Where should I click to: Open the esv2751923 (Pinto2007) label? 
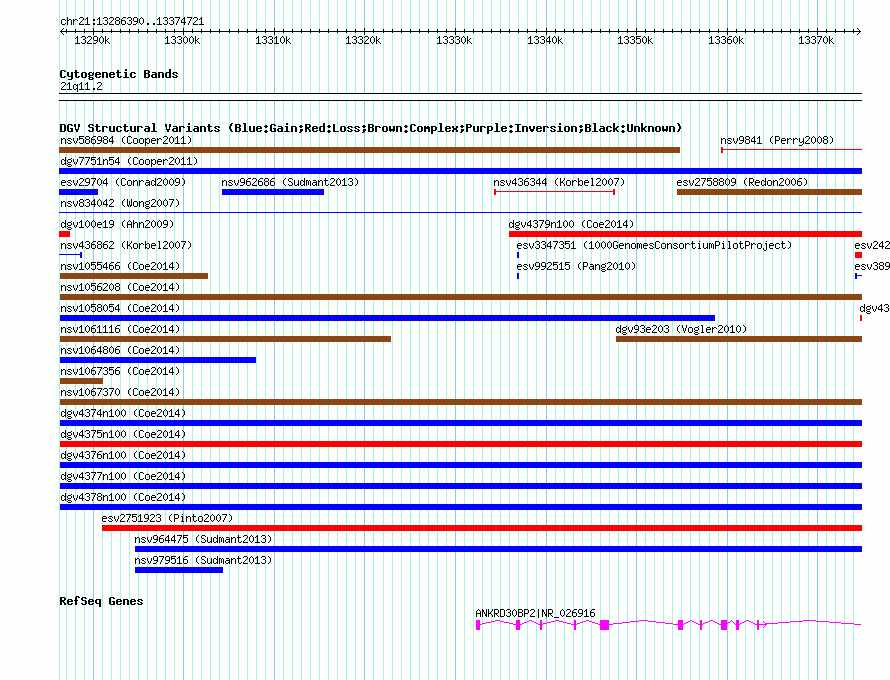pos(167,518)
